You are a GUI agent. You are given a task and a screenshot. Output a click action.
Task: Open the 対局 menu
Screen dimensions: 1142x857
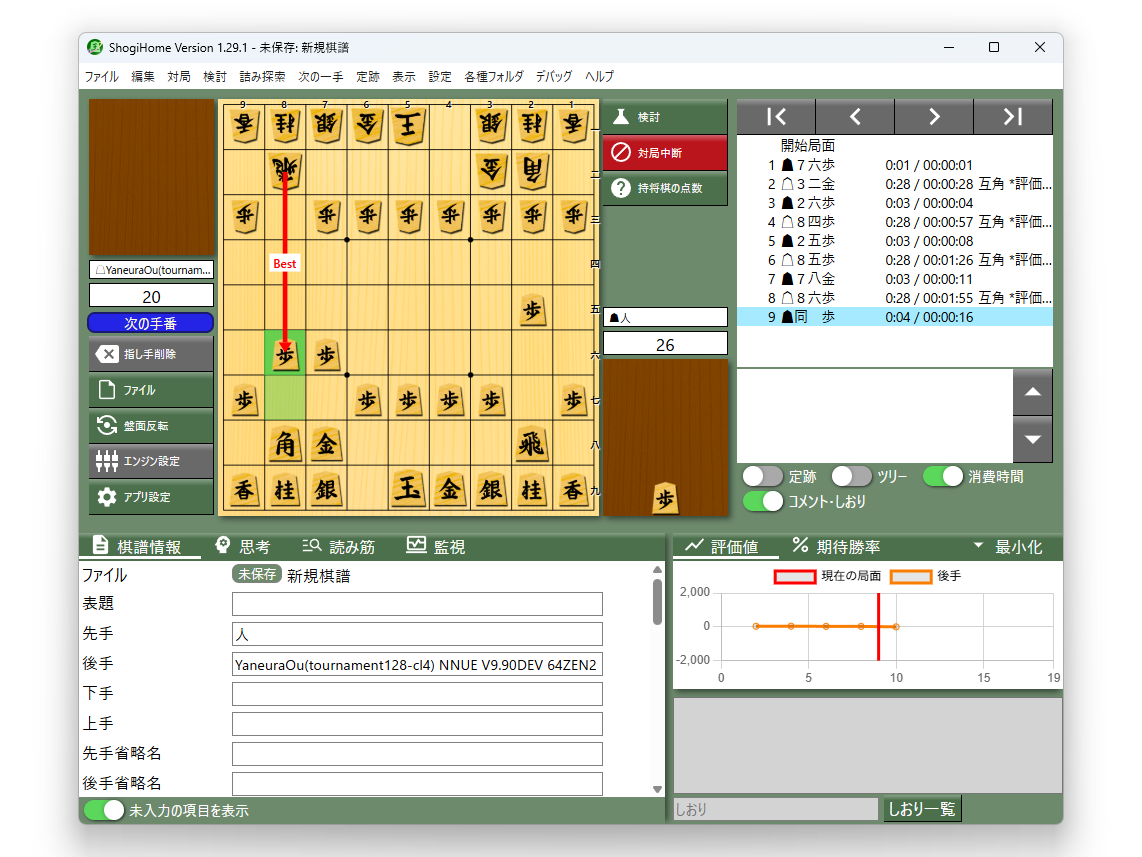pos(178,76)
